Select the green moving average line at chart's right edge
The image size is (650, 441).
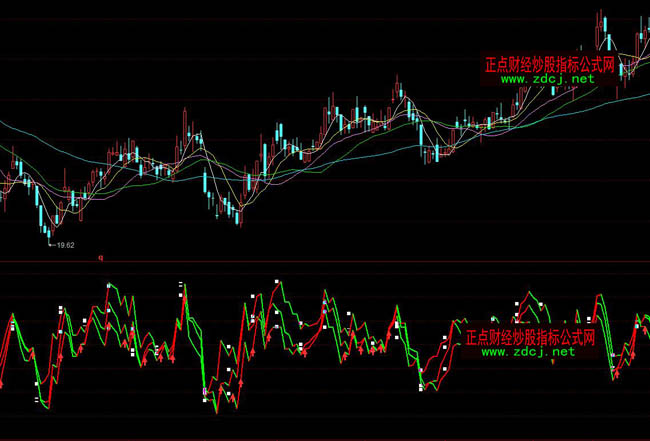[x=640, y=80]
